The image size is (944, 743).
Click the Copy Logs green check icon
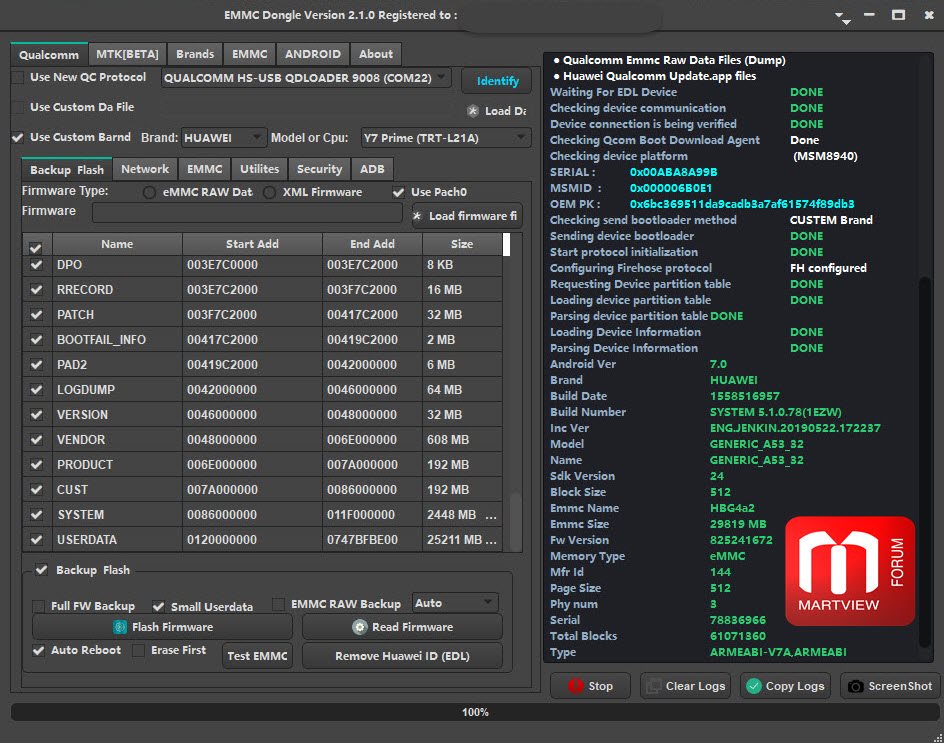[754, 686]
